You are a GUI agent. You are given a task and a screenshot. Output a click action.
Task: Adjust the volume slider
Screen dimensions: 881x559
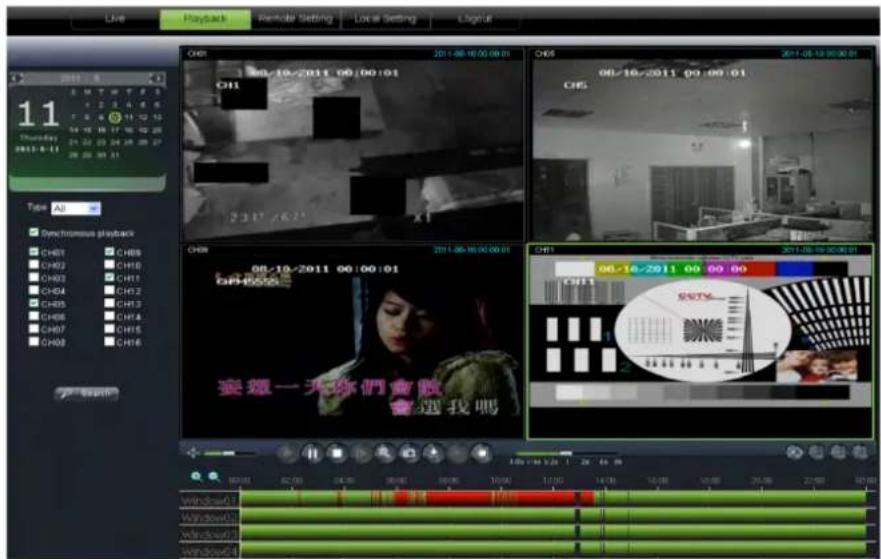coord(228,453)
